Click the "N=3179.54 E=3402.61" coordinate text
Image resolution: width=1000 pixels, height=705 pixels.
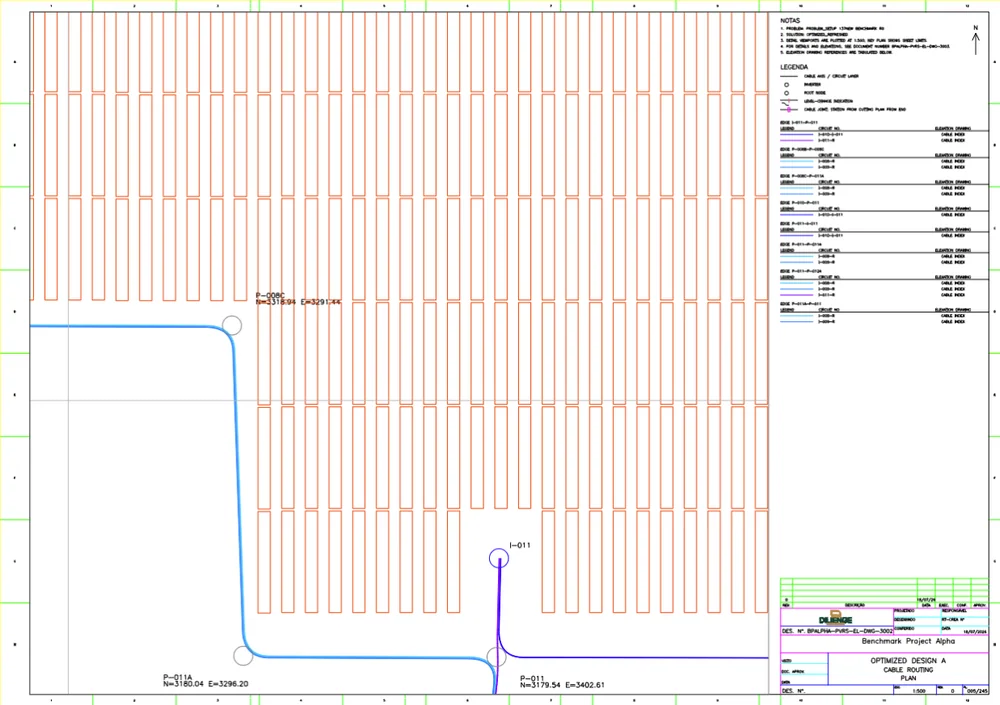[x=562, y=685]
